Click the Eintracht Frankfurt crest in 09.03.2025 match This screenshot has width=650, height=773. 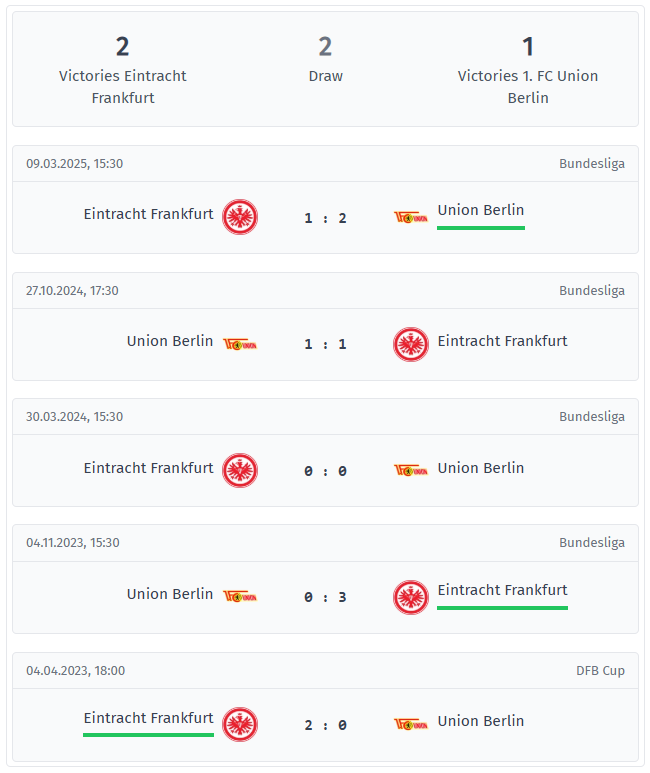click(x=240, y=217)
